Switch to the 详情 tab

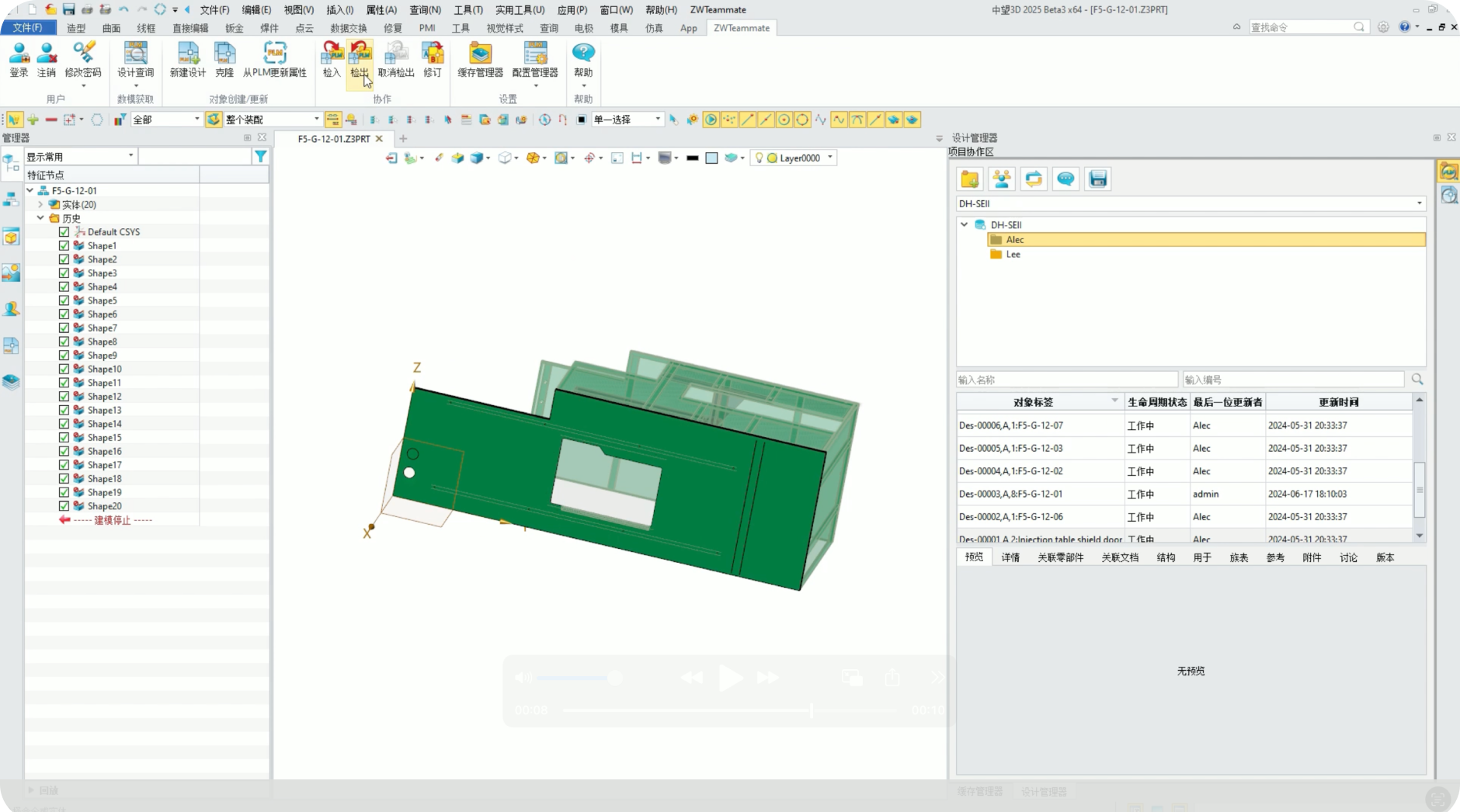pos(1010,557)
